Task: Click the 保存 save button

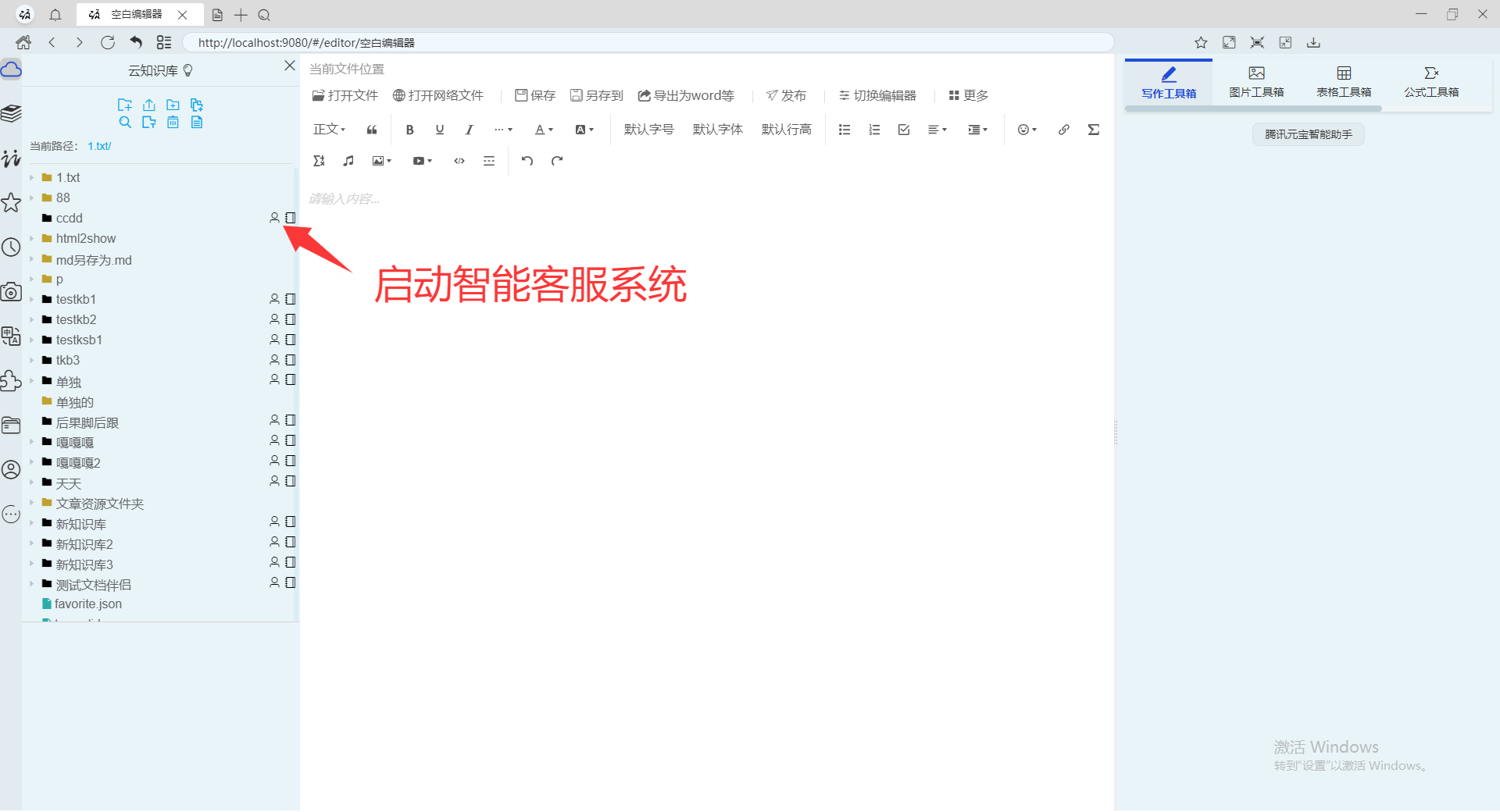Action: click(x=534, y=95)
